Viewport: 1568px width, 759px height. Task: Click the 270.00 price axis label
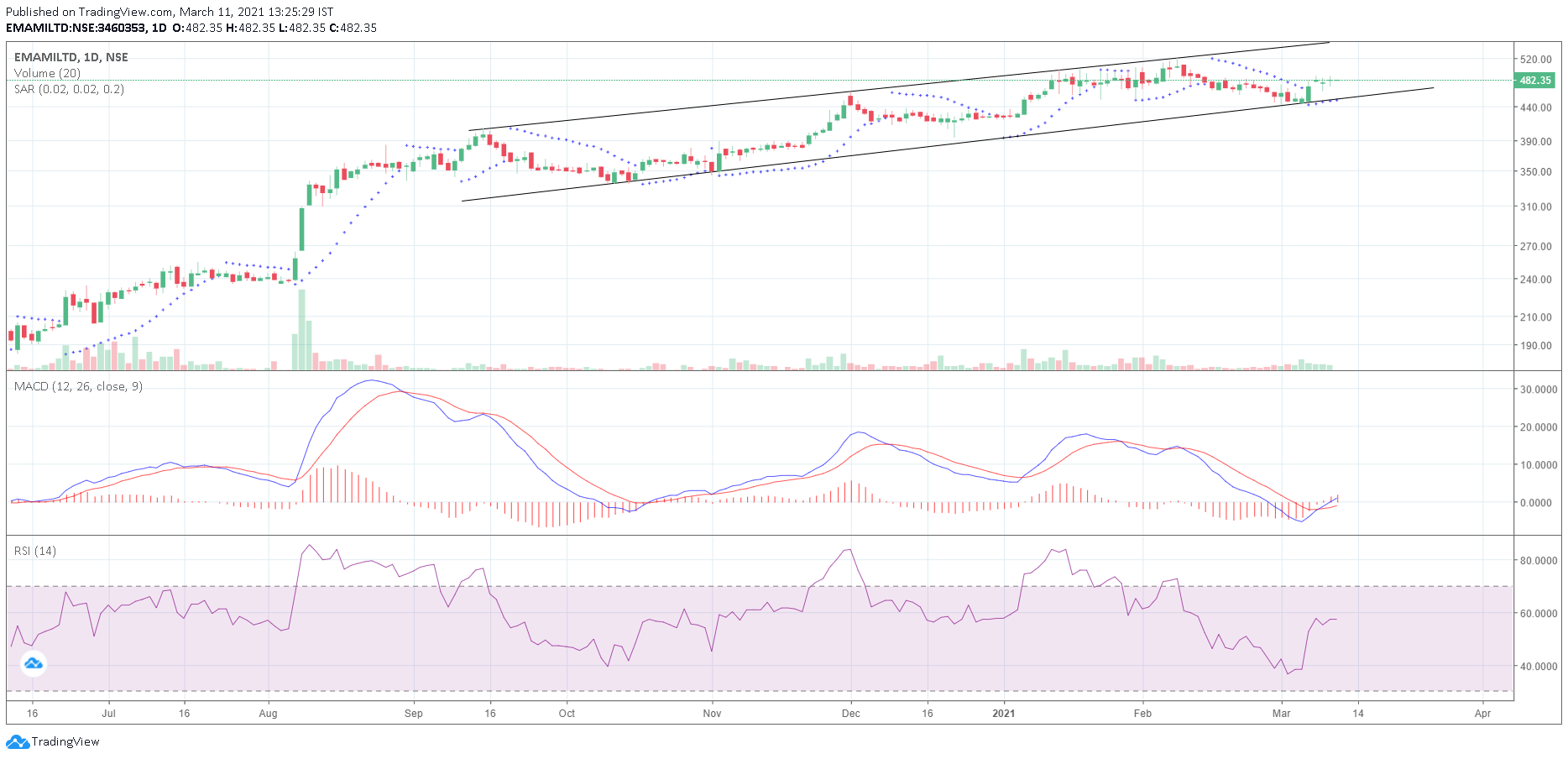(x=1535, y=246)
